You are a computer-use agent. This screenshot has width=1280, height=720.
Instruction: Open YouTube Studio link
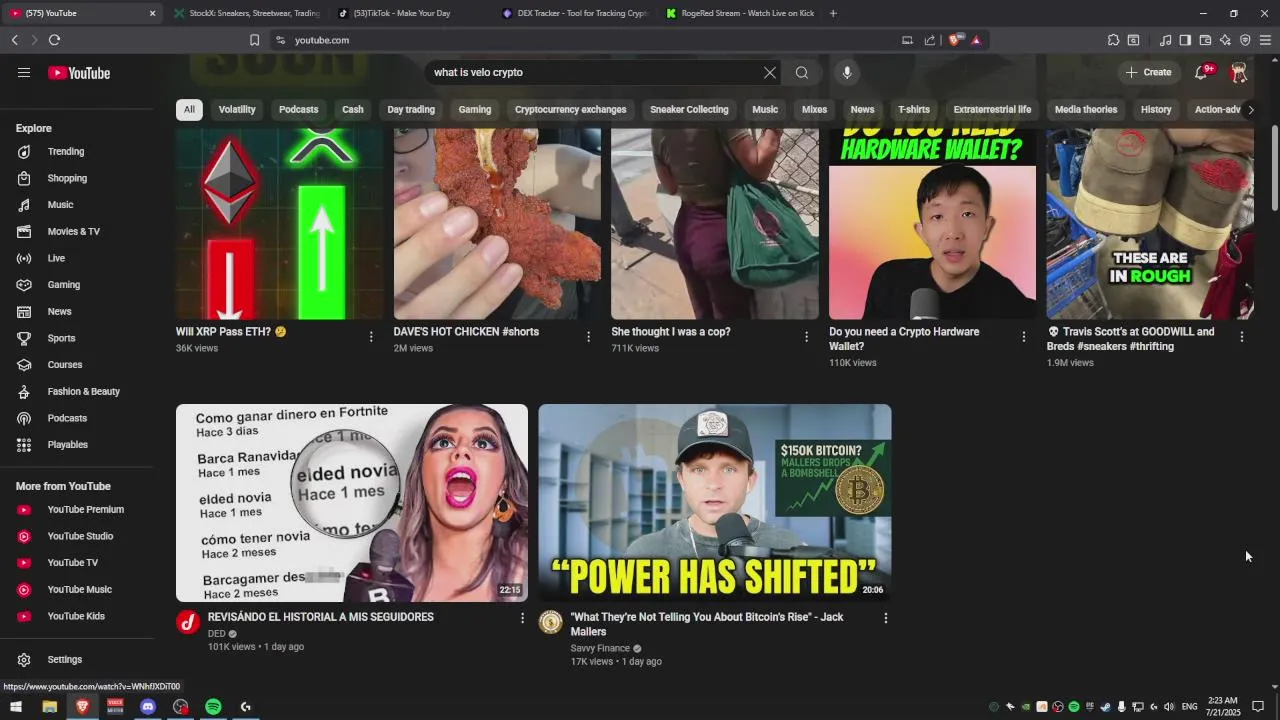pyautogui.click(x=80, y=536)
